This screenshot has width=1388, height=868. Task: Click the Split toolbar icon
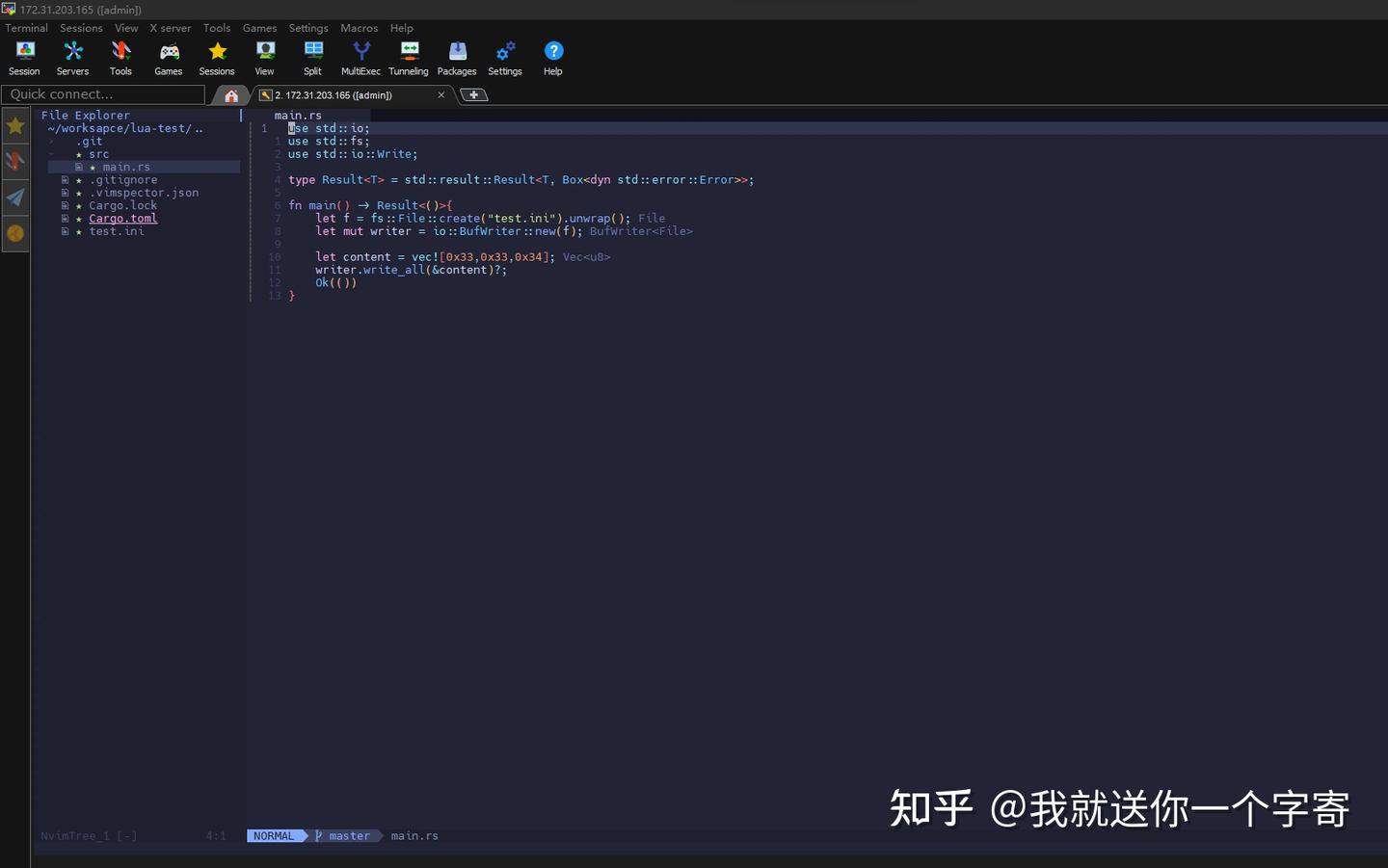point(312,58)
